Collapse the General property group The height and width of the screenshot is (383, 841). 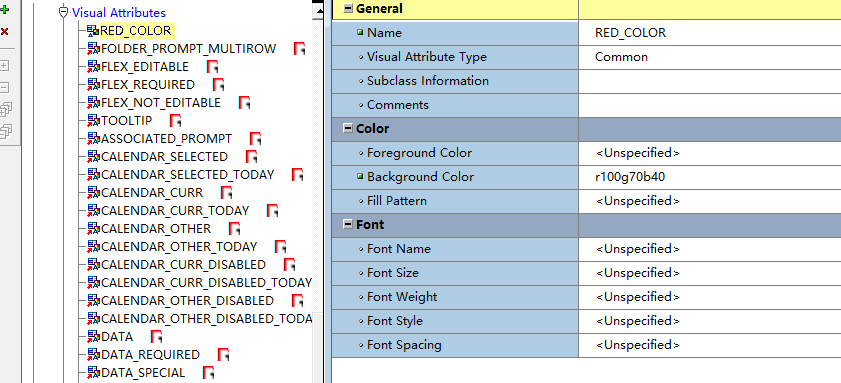pyautogui.click(x=348, y=9)
